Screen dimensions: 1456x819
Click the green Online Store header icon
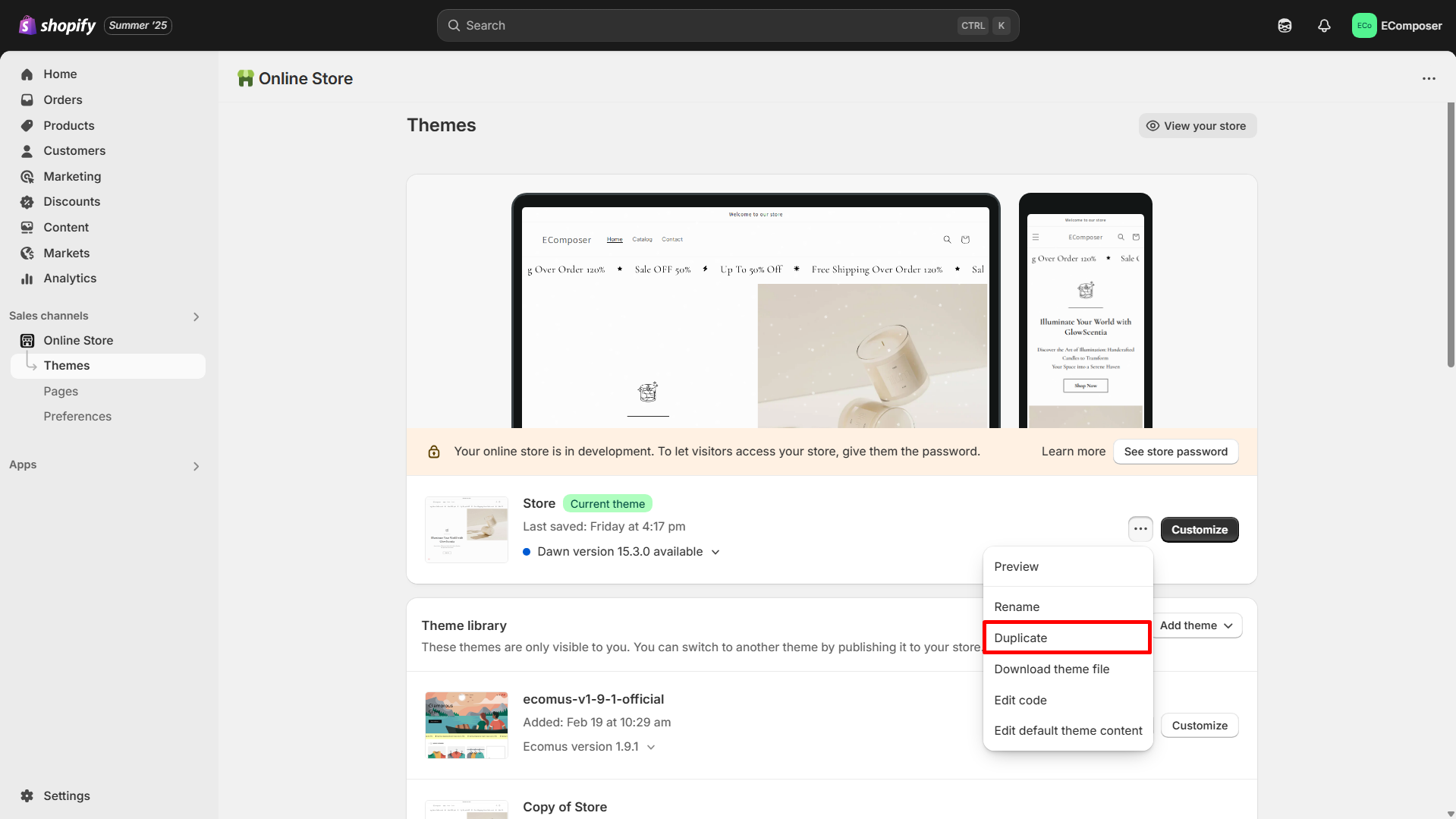pos(245,79)
